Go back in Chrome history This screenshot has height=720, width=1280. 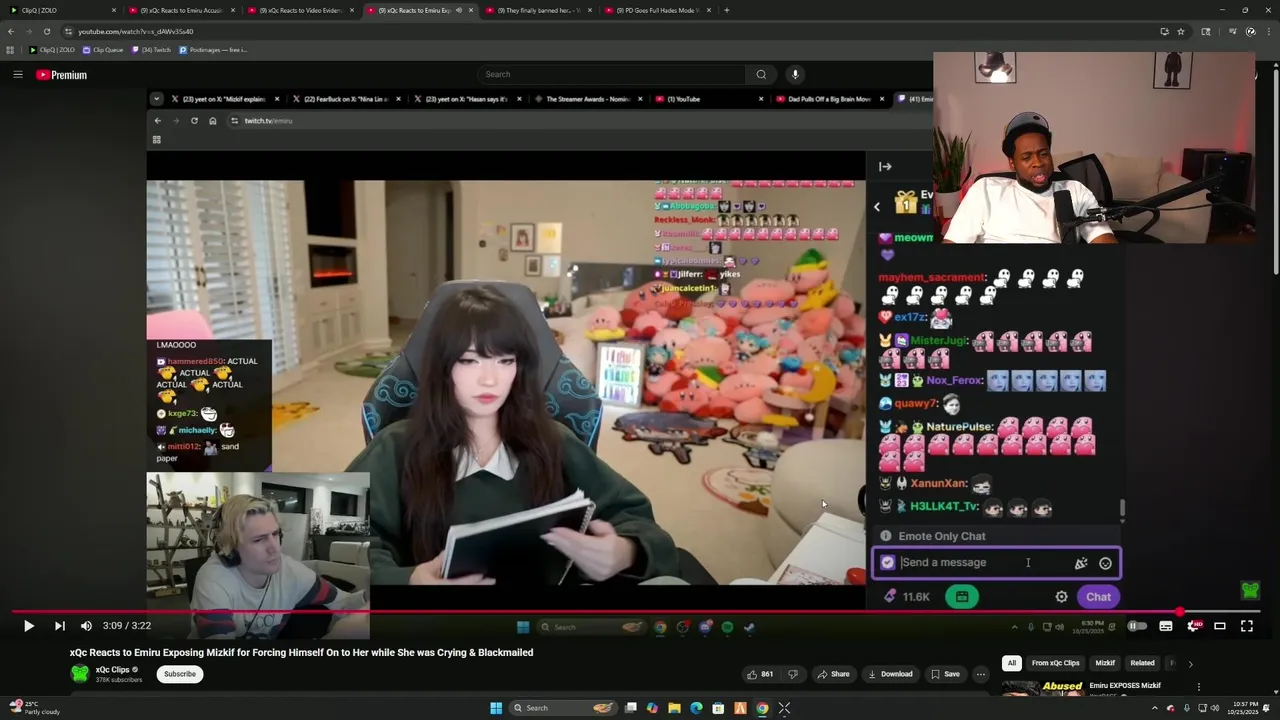(11, 31)
